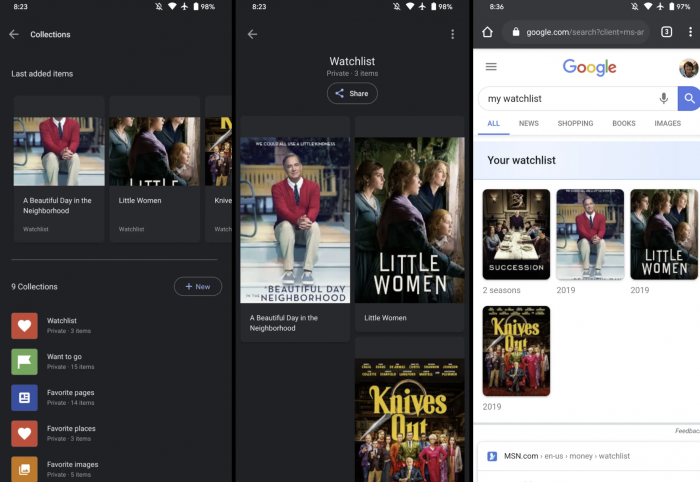This screenshot has width=700, height=482.
Task: Tap the blue search magnifier button
Action: click(x=689, y=98)
